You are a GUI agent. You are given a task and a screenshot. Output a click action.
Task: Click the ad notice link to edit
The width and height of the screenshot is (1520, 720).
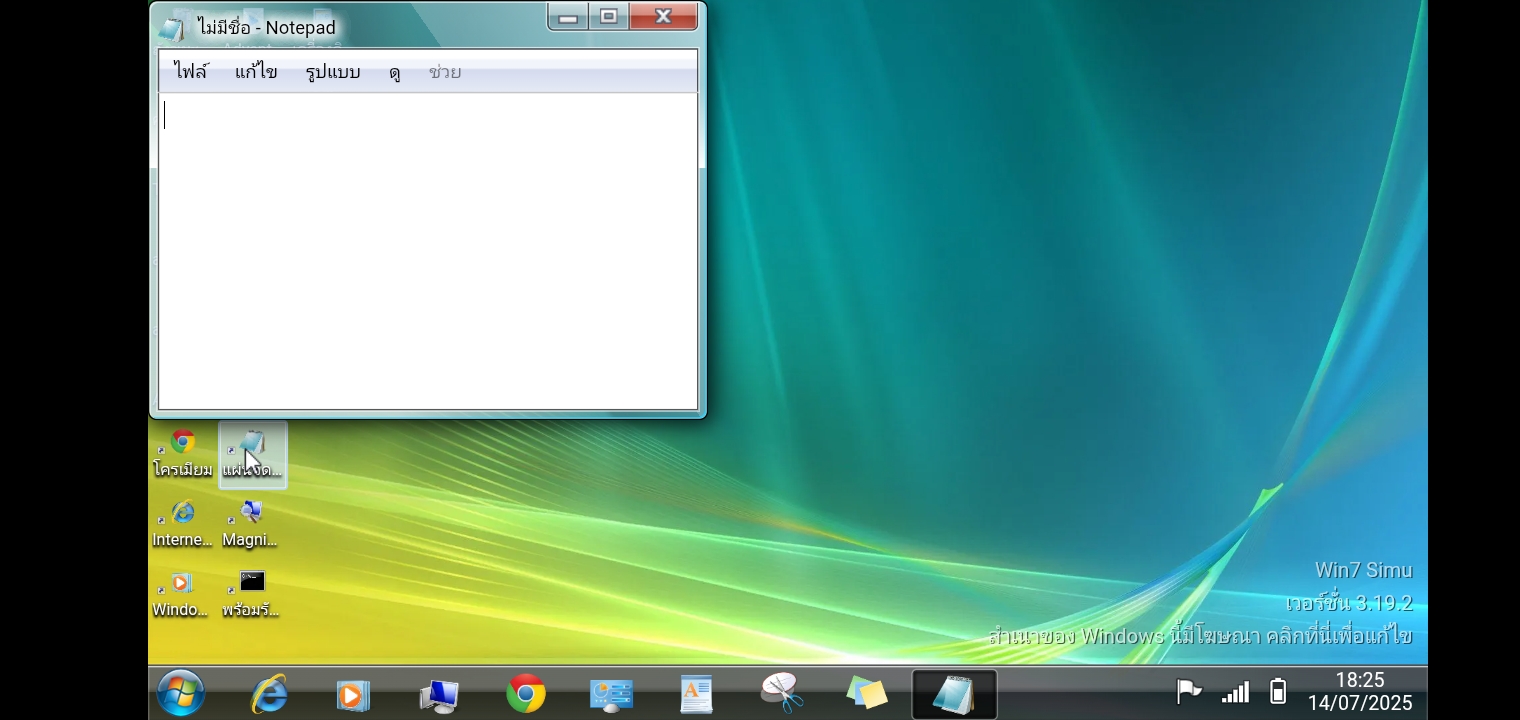tap(1200, 636)
